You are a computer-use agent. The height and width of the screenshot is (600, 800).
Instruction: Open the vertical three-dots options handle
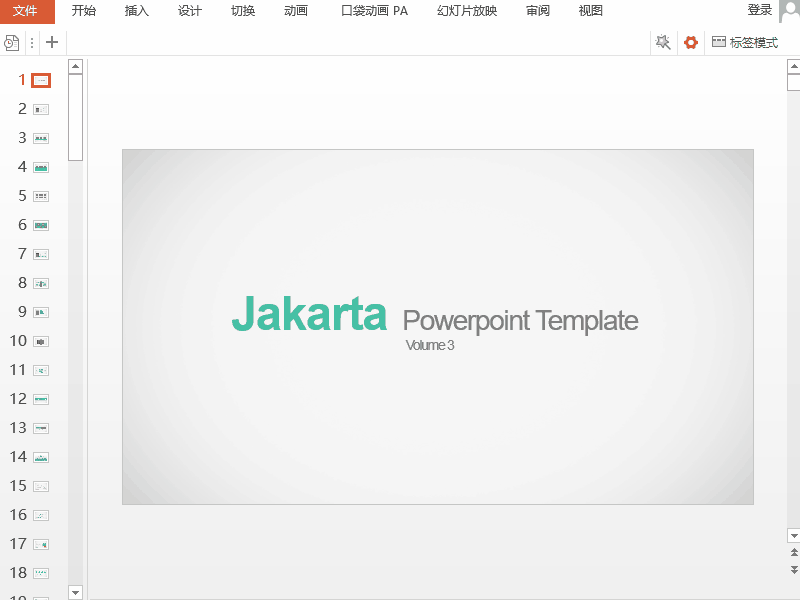32,42
